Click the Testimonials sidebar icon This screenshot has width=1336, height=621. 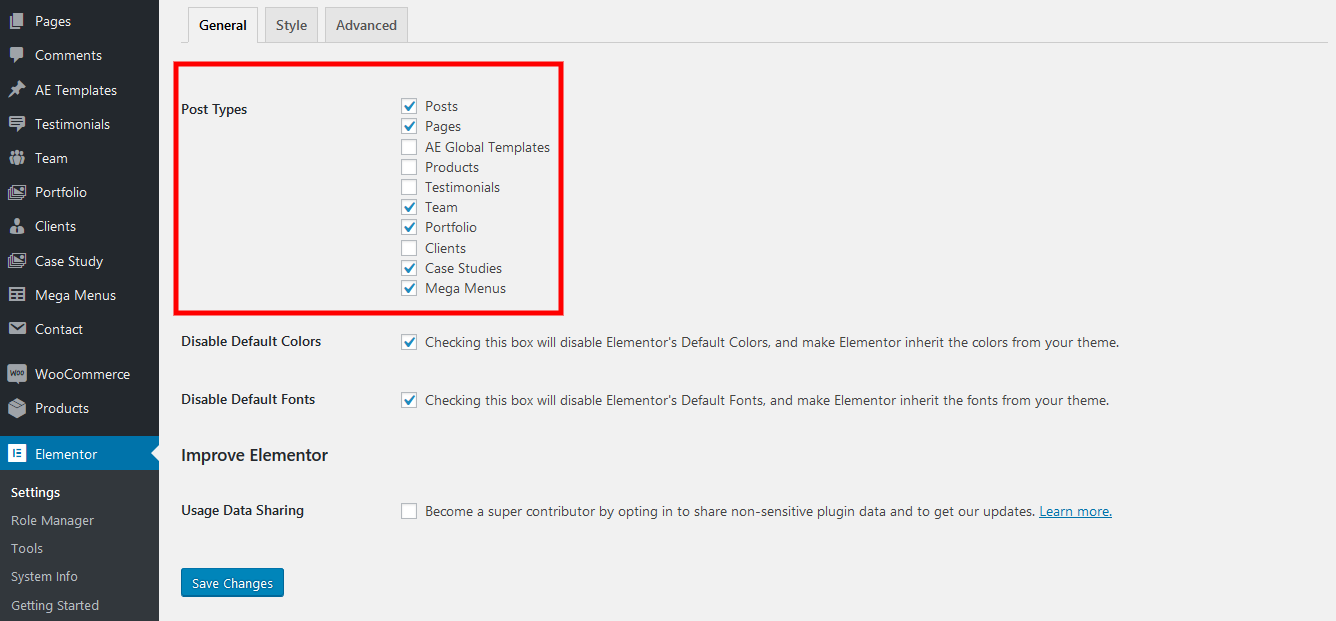[17, 124]
